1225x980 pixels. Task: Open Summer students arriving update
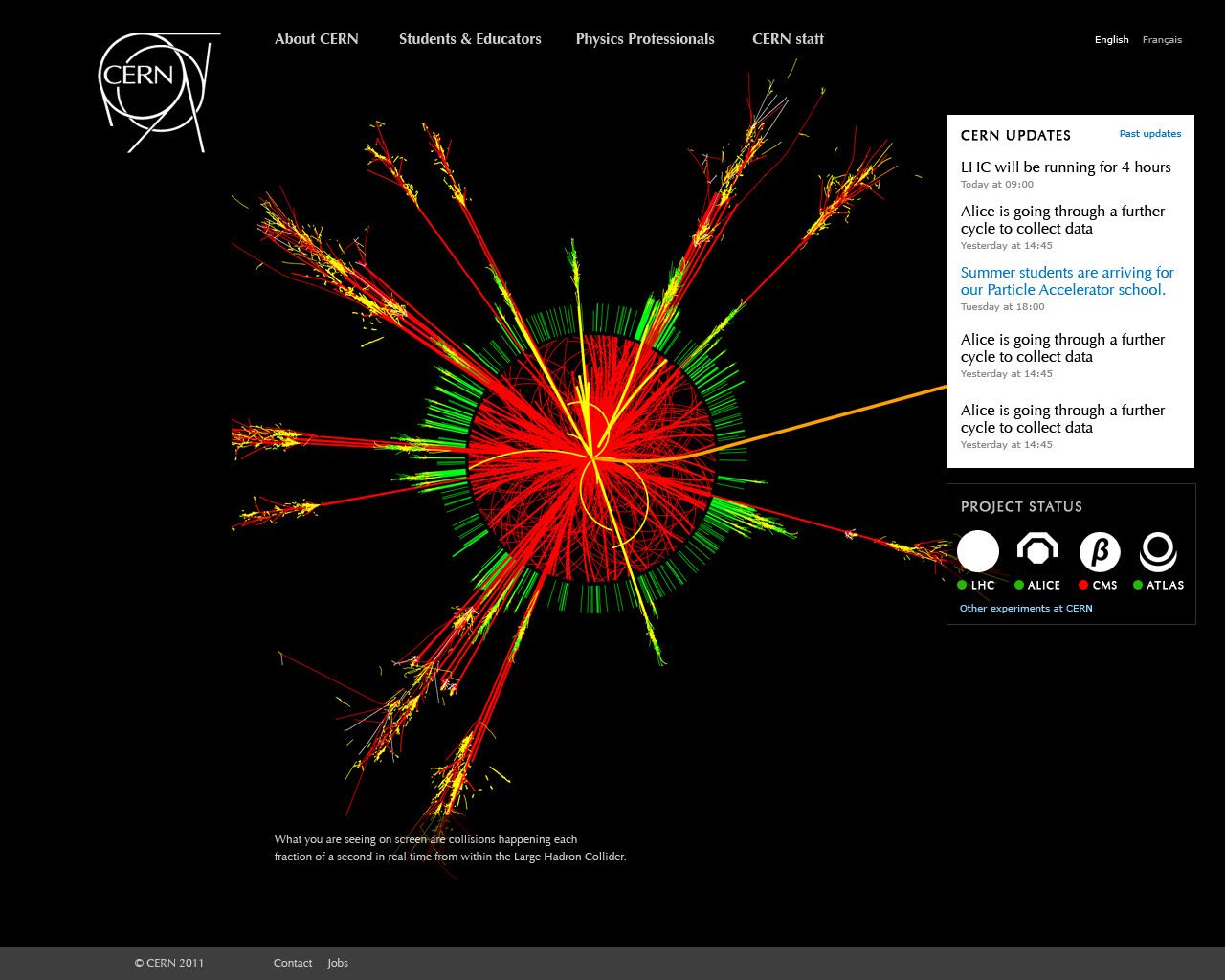1067,281
